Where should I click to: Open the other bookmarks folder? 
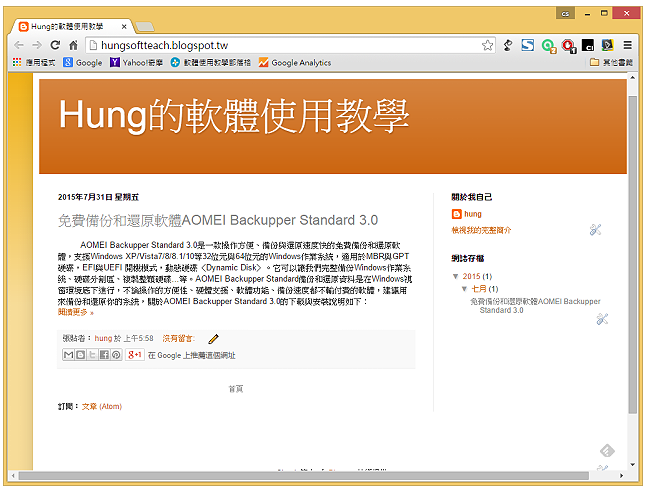612,62
